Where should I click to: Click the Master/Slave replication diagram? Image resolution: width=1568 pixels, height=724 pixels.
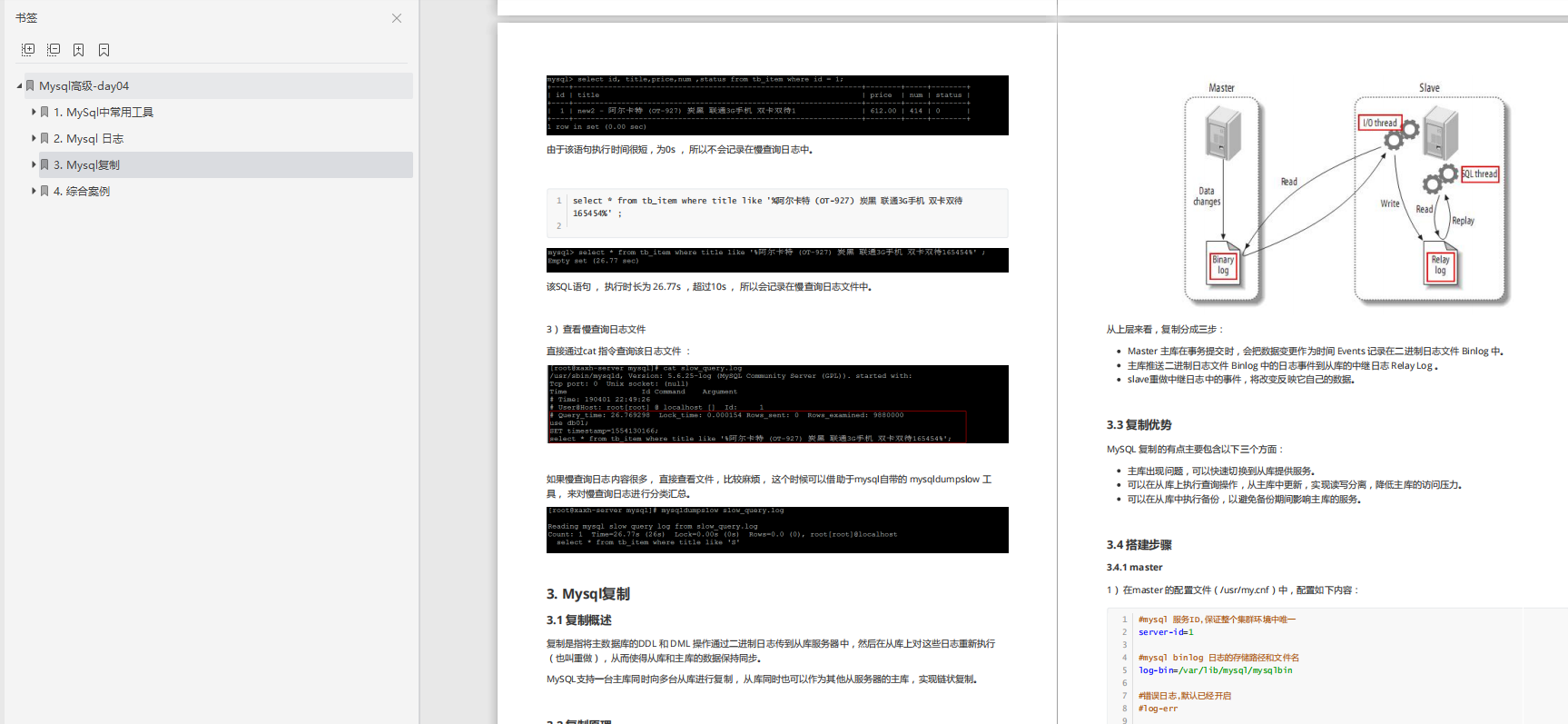(x=1347, y=193)
